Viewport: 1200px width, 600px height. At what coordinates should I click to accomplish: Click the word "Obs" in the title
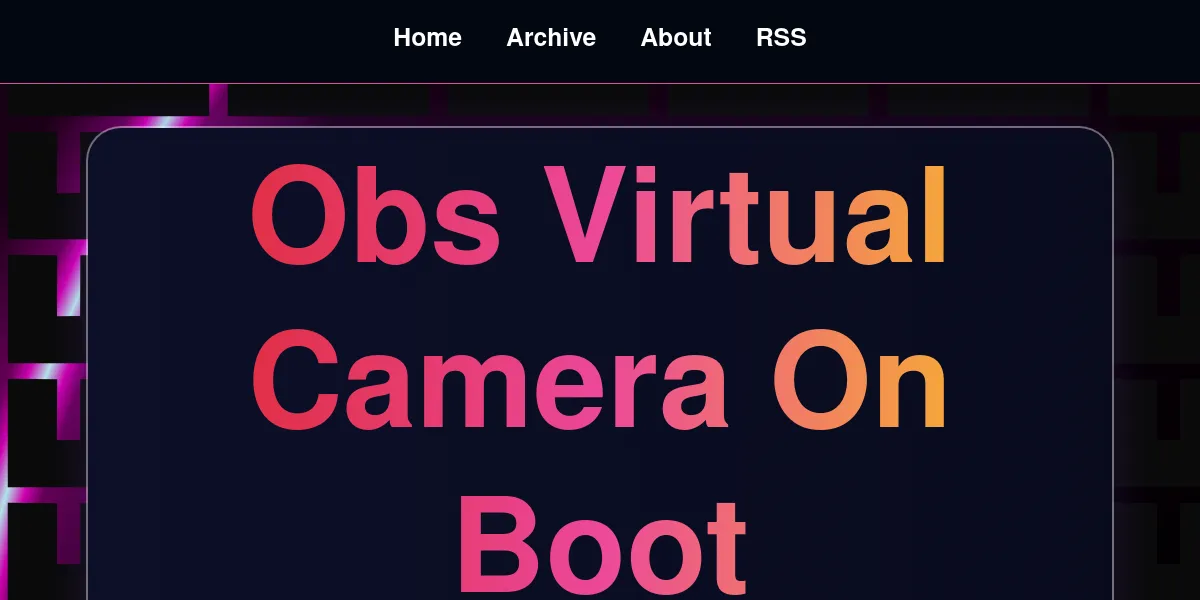(375, 217)
